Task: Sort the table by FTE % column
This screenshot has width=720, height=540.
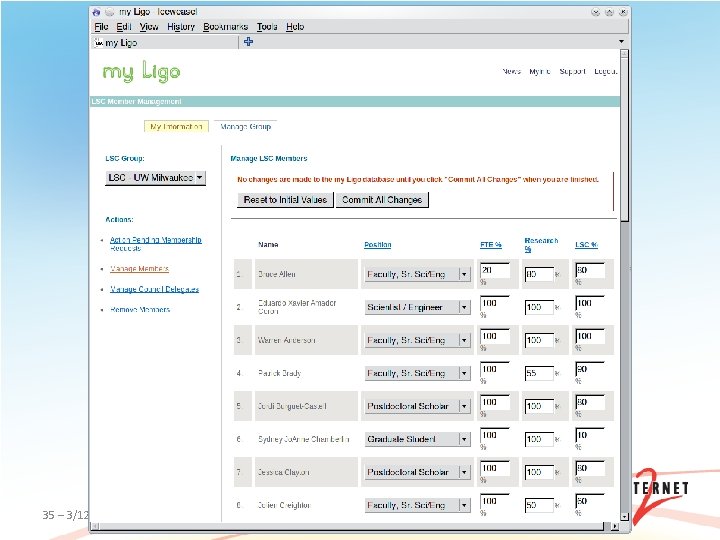Action: (491, 245)
